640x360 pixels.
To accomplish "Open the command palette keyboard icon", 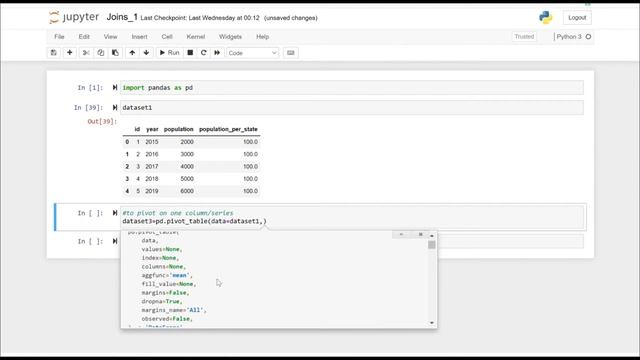I will tap(291, 53).
